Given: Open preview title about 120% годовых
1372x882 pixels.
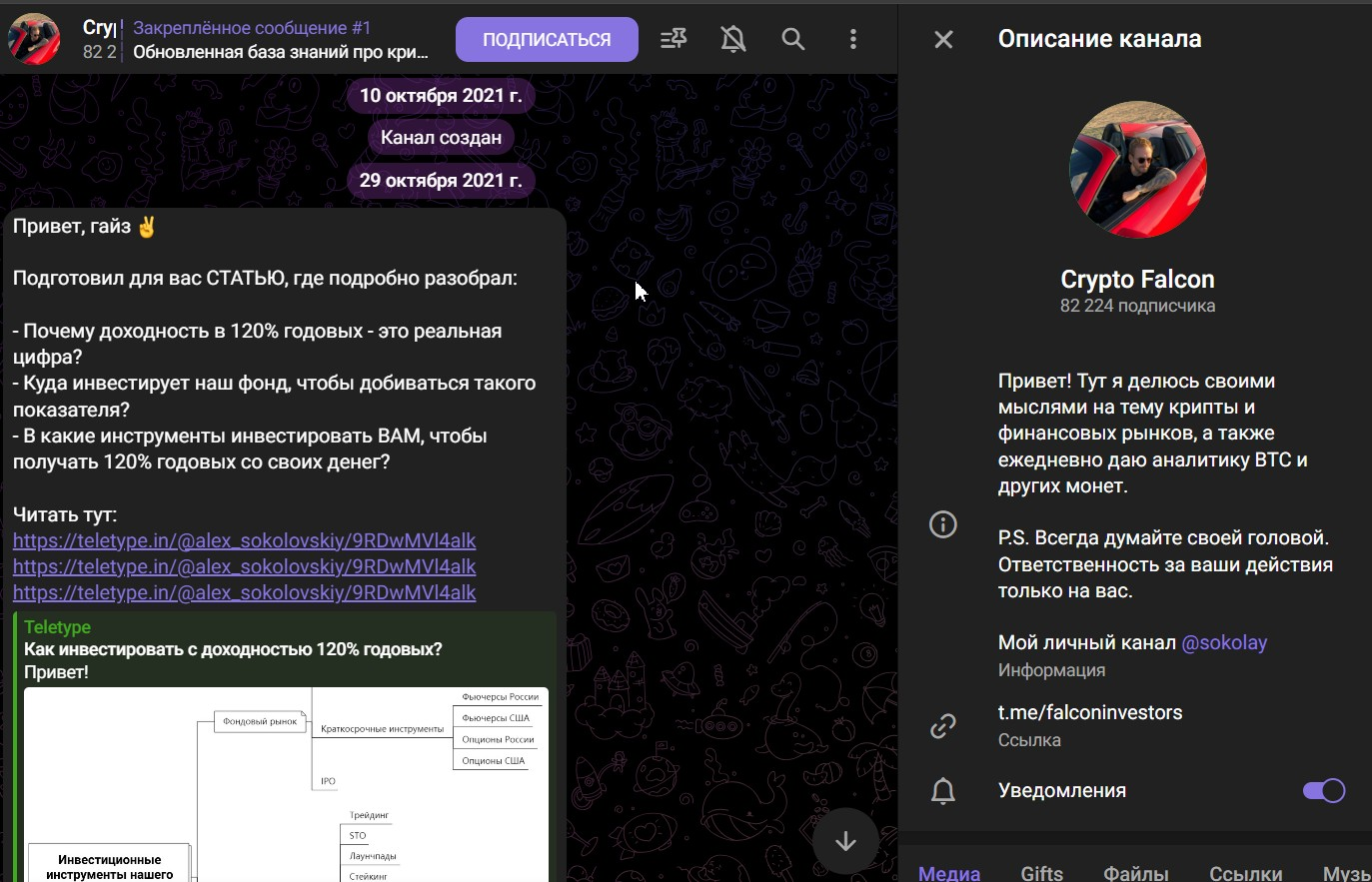Looking at the screenshot, I should click(x=233, y=649).
